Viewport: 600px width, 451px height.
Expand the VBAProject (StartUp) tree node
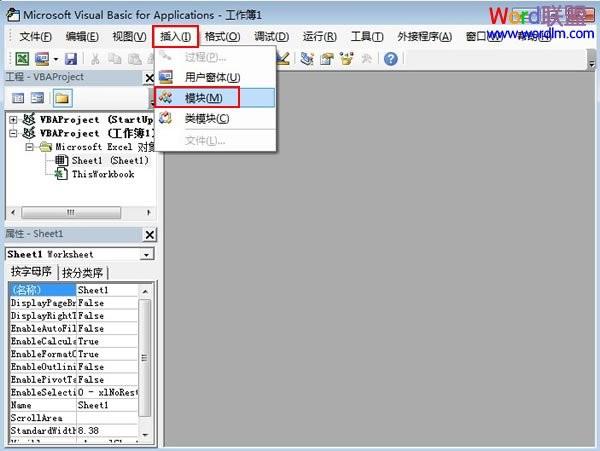[13, 120]
